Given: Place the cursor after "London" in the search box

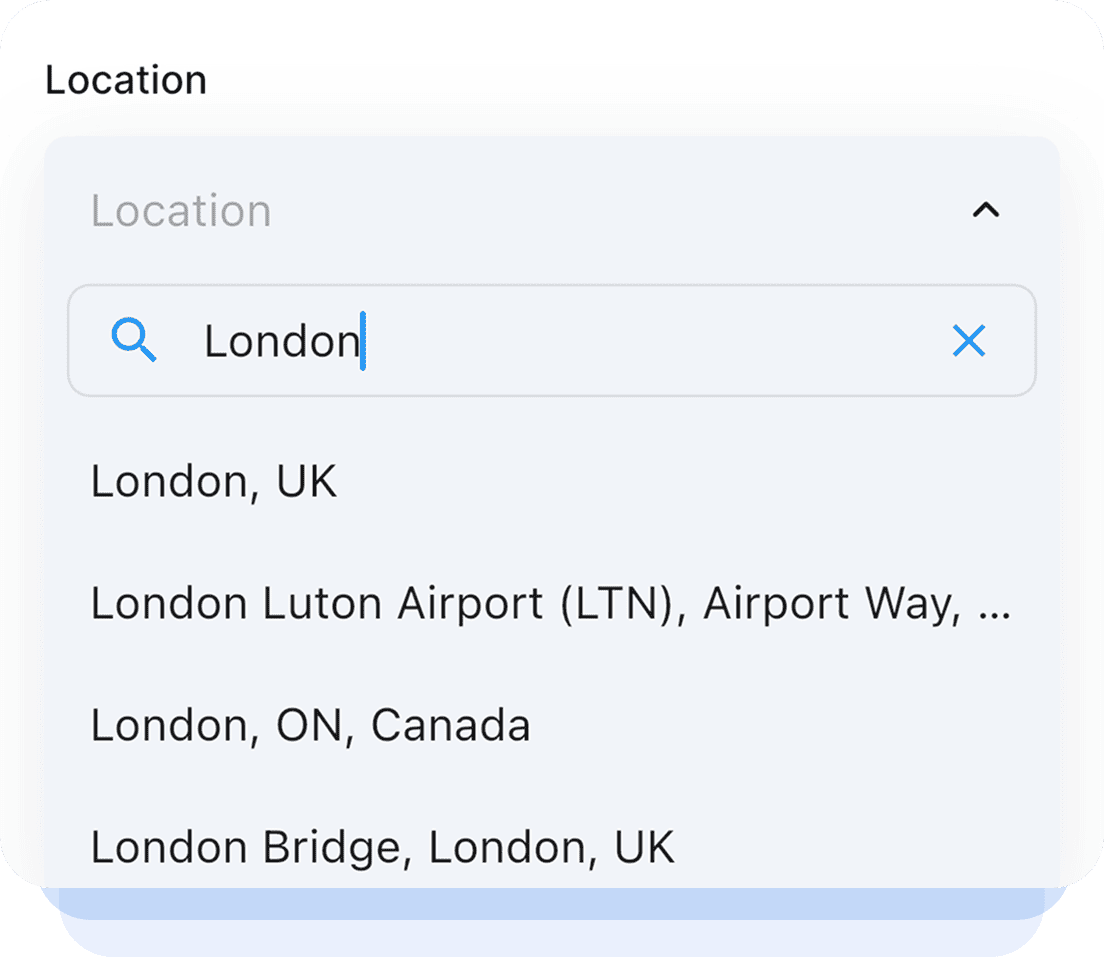Looking at the screenshot, I should 363,341.
